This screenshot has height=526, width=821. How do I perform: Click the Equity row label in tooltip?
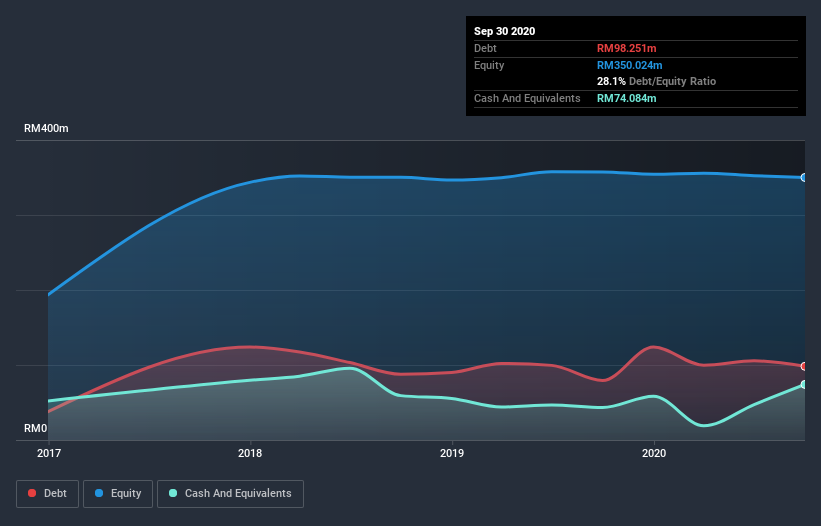point(489,65)
